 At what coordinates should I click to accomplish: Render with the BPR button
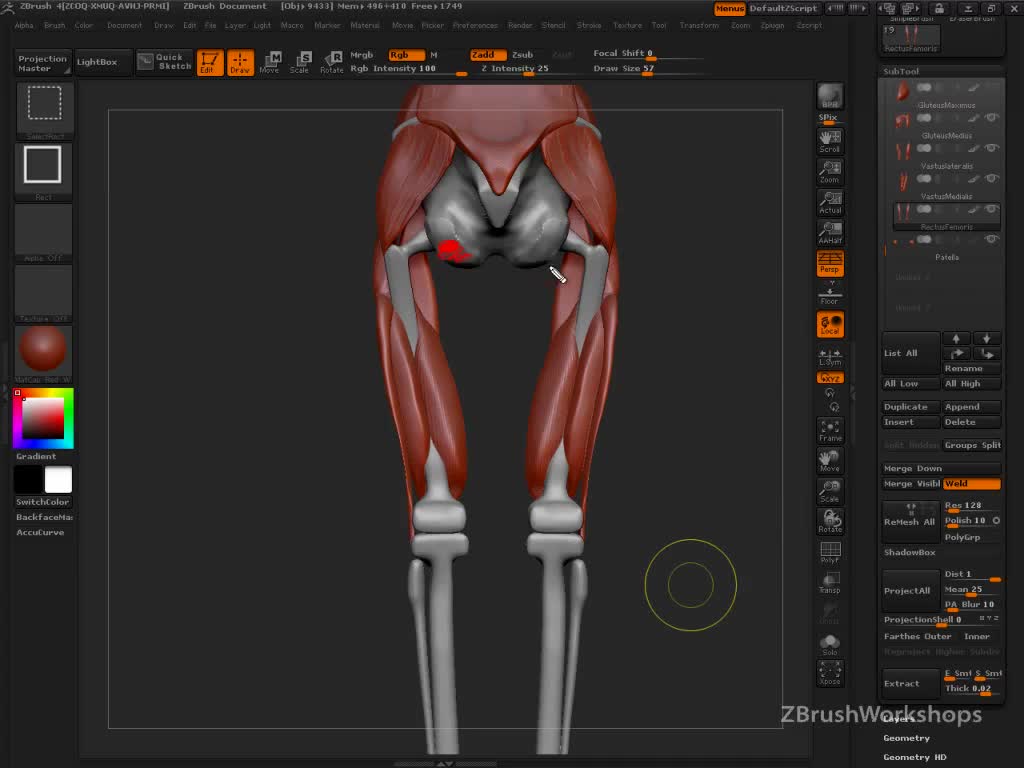(x=830, y=97)
